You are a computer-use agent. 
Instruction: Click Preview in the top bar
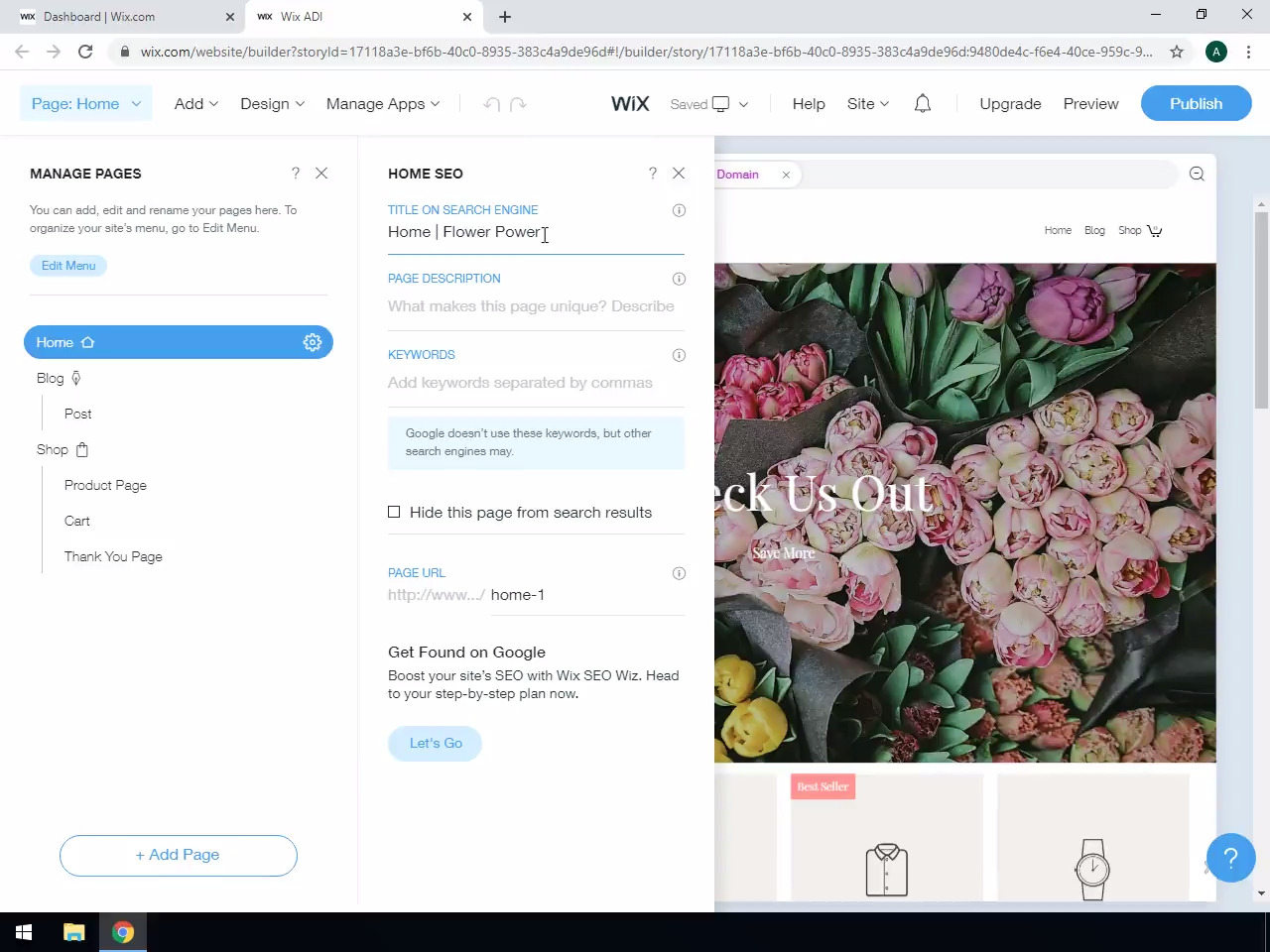1090,104
